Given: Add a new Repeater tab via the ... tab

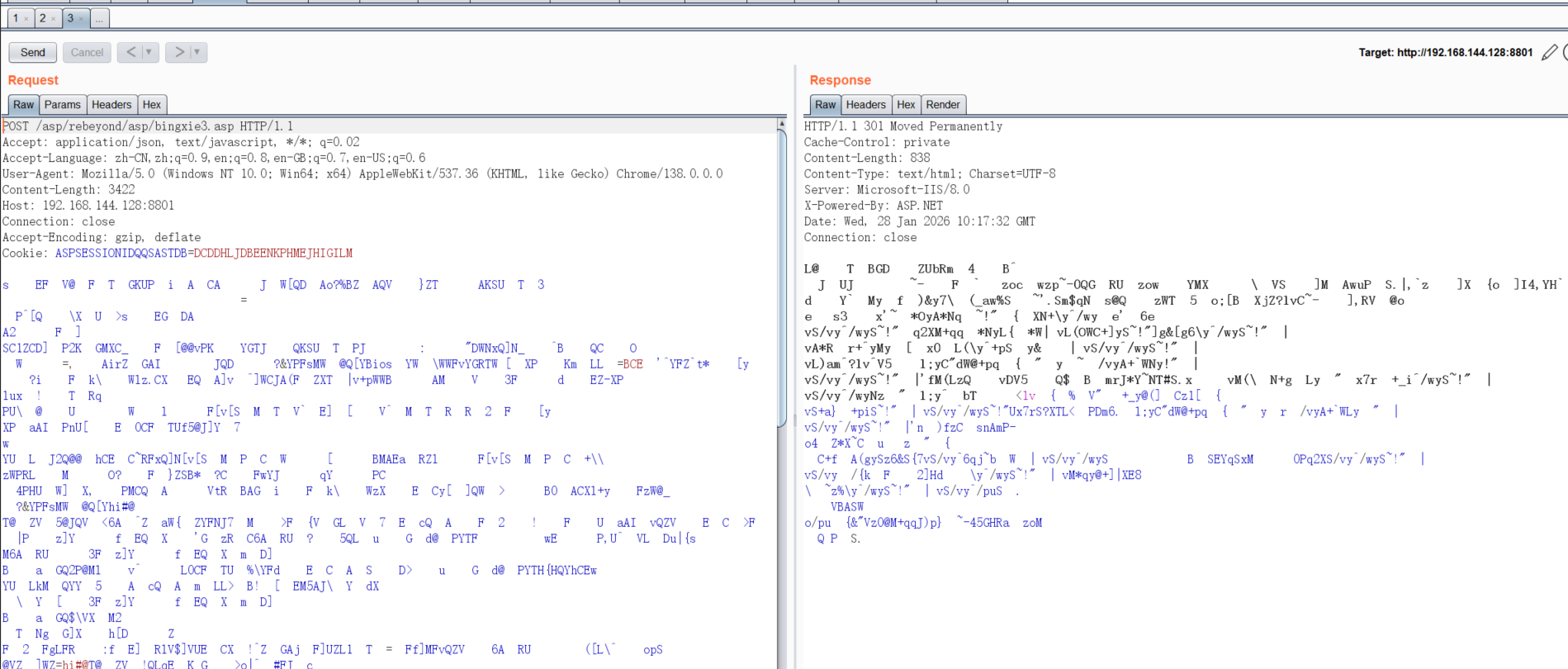Looking at the screenshot, I should [x=99, y=18].
